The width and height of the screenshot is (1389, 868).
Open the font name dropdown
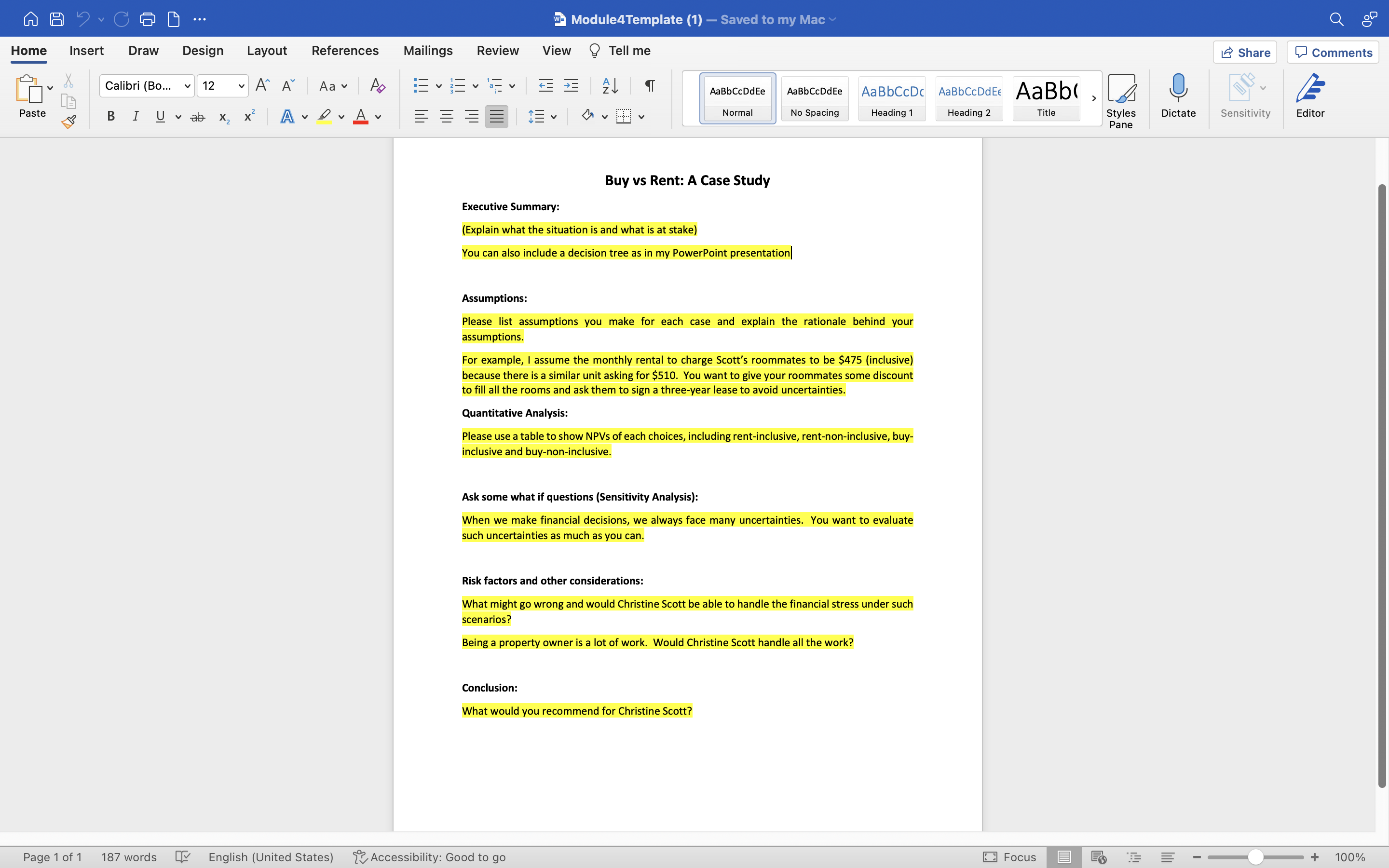187,86
